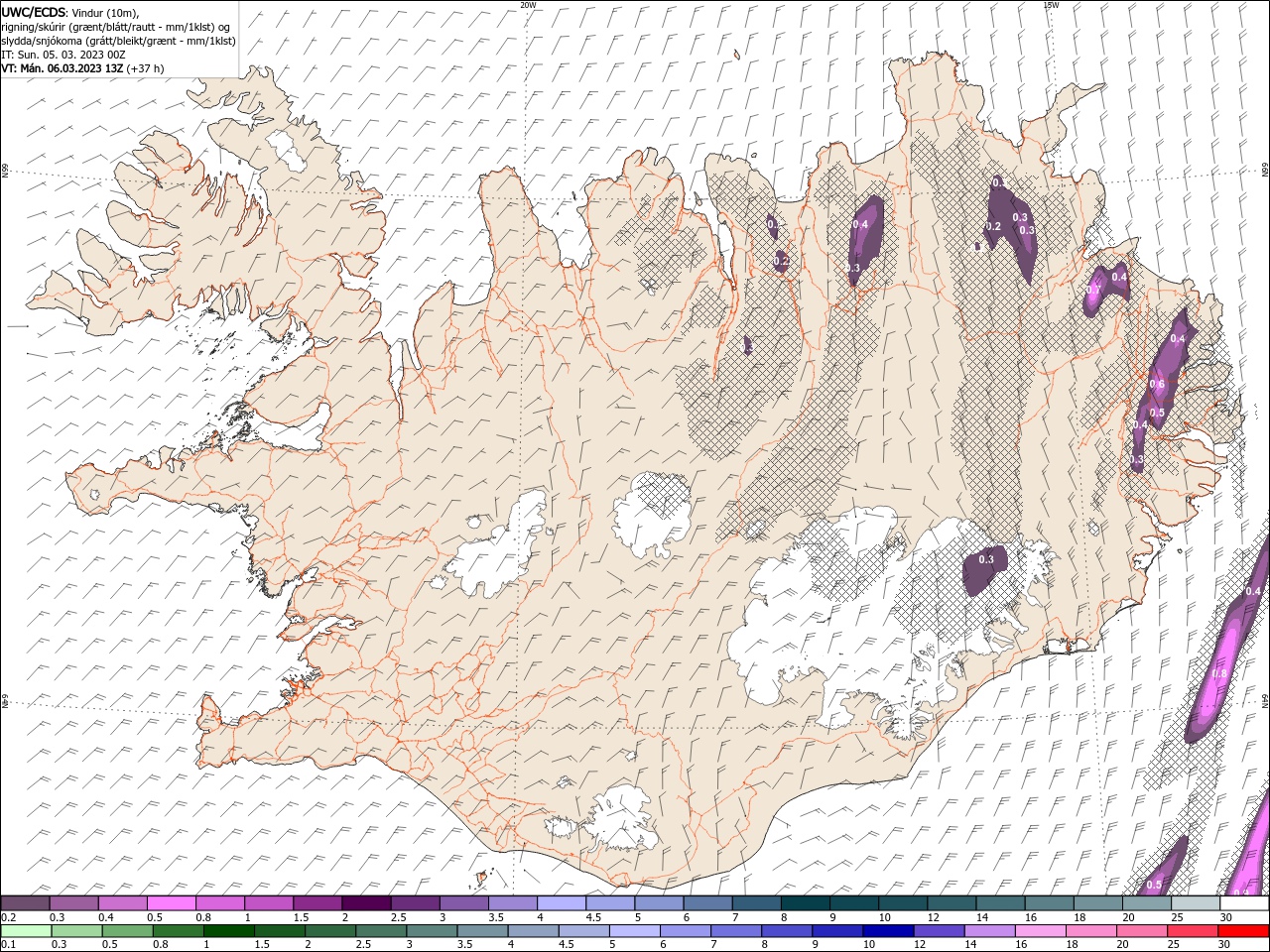
Task: Click the 'slydda/snjókoma' legend description line
Action: (x=118, y=41)
